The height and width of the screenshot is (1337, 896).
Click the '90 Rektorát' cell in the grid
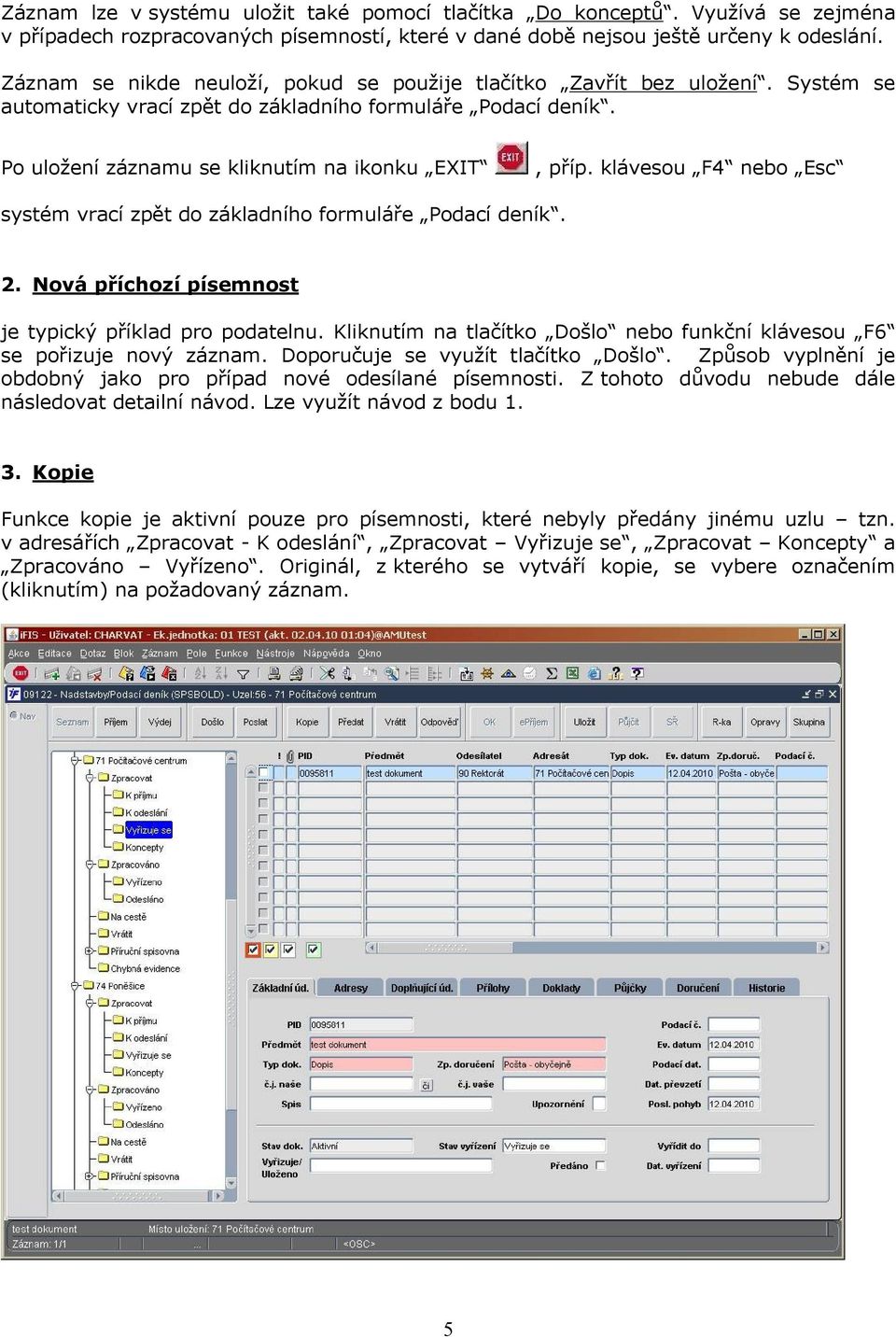pyautogui.click(x=493, y=773)
